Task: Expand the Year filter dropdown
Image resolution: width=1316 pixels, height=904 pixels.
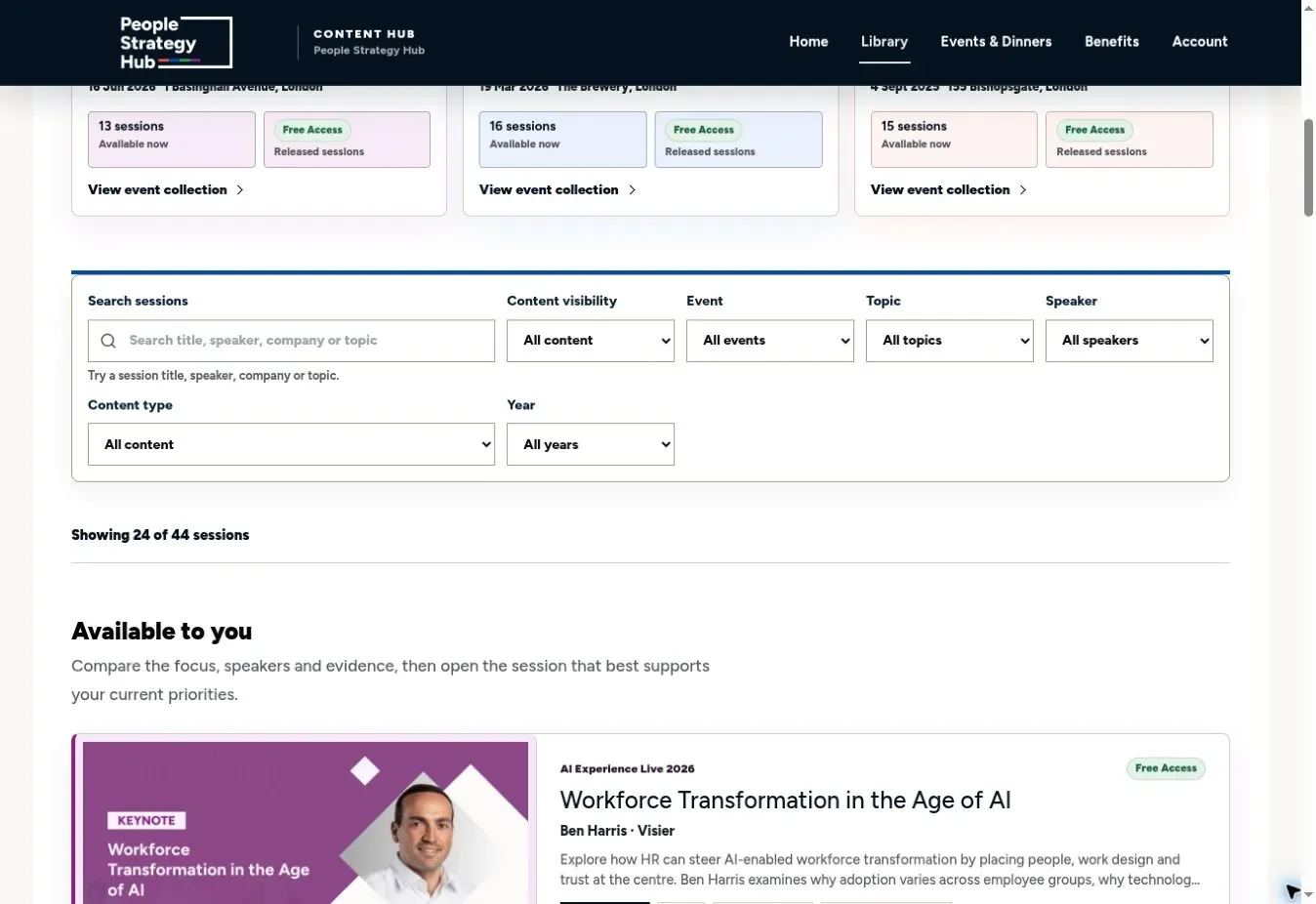Action: (591, 444)
